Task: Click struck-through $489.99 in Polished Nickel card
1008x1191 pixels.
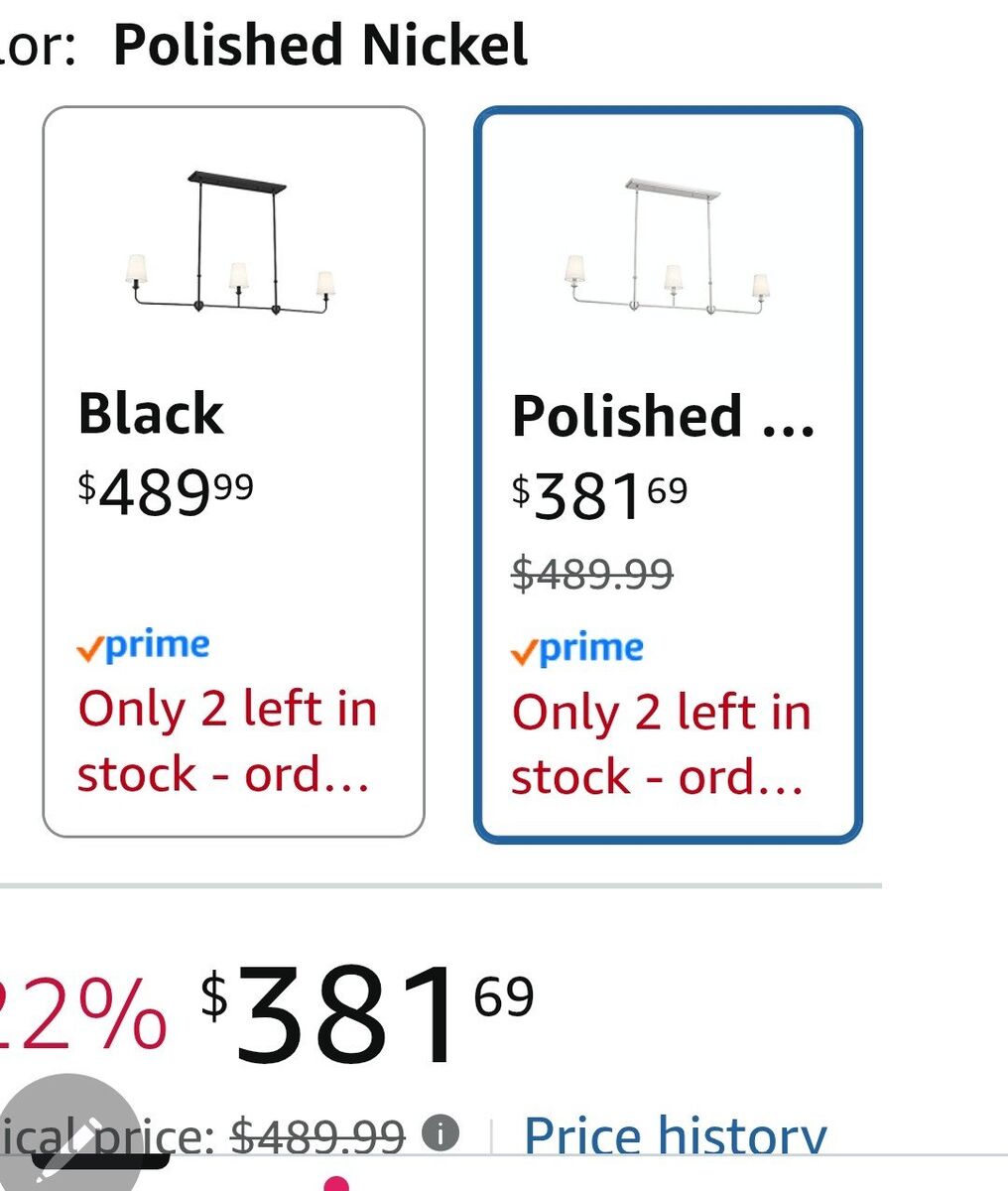Action: (x=592, y=573)
